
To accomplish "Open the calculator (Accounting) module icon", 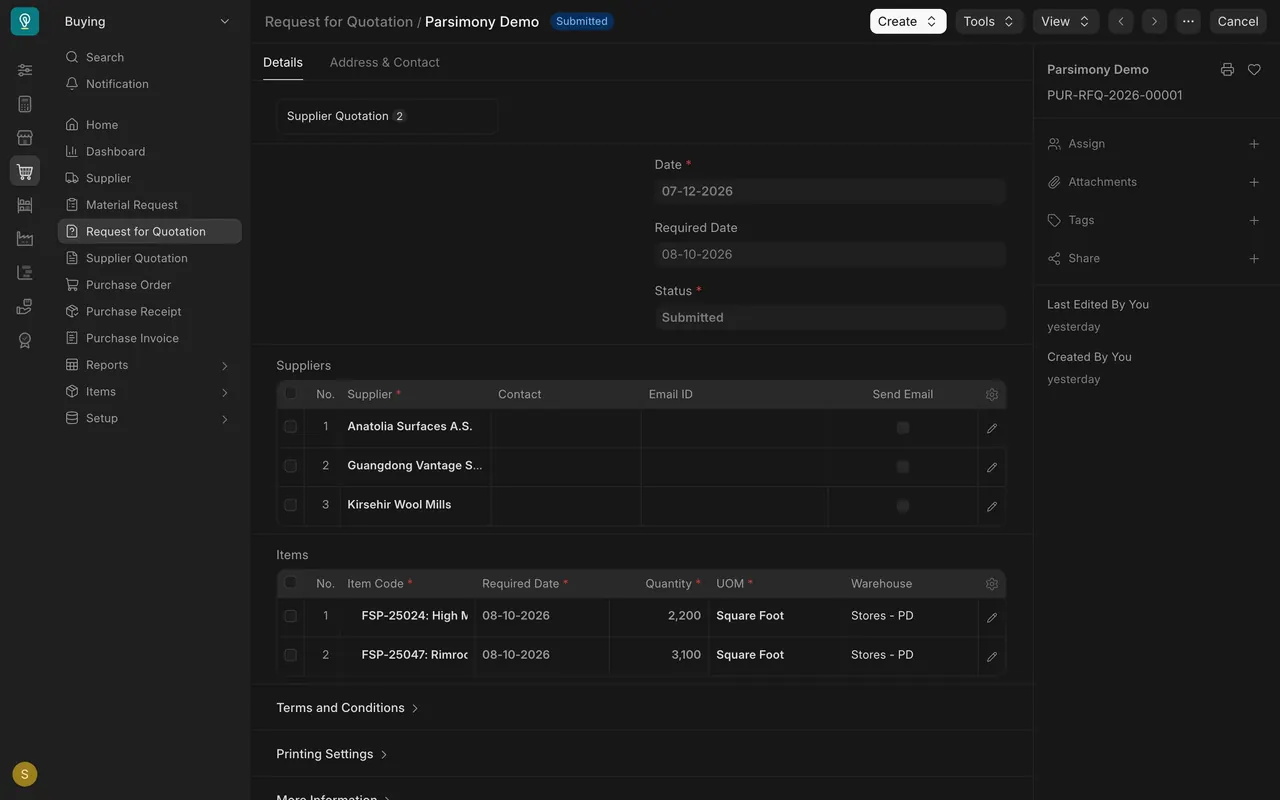I will coord(25,104).
